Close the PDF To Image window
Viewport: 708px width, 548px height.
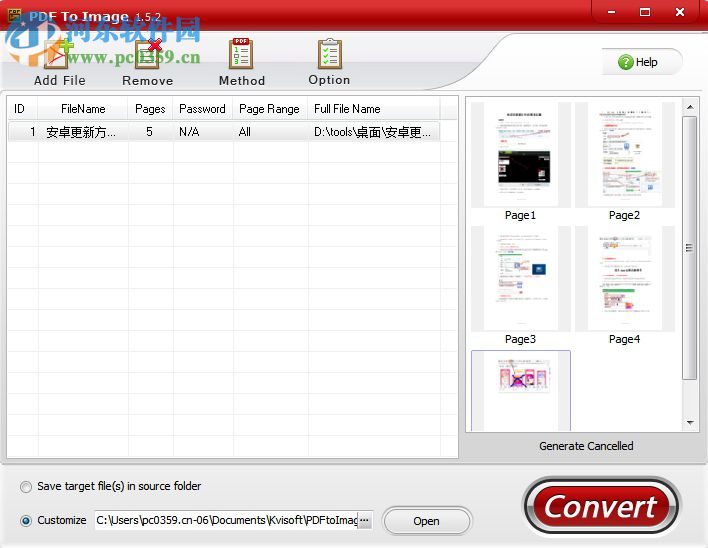(680, 12)
